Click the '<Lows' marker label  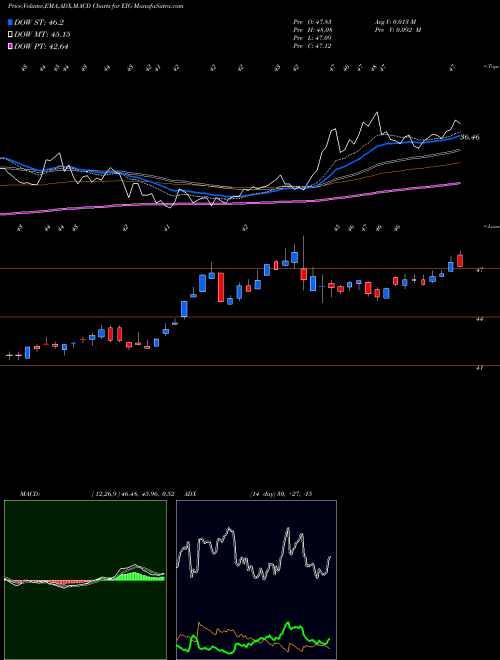click(x=492, y=227)
